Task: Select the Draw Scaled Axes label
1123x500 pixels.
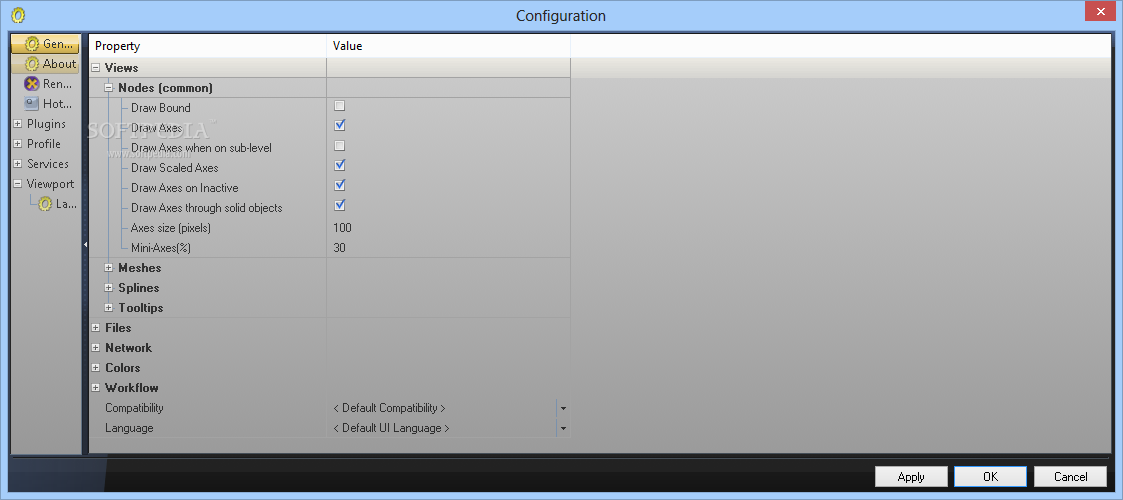Action: point(175,168)
